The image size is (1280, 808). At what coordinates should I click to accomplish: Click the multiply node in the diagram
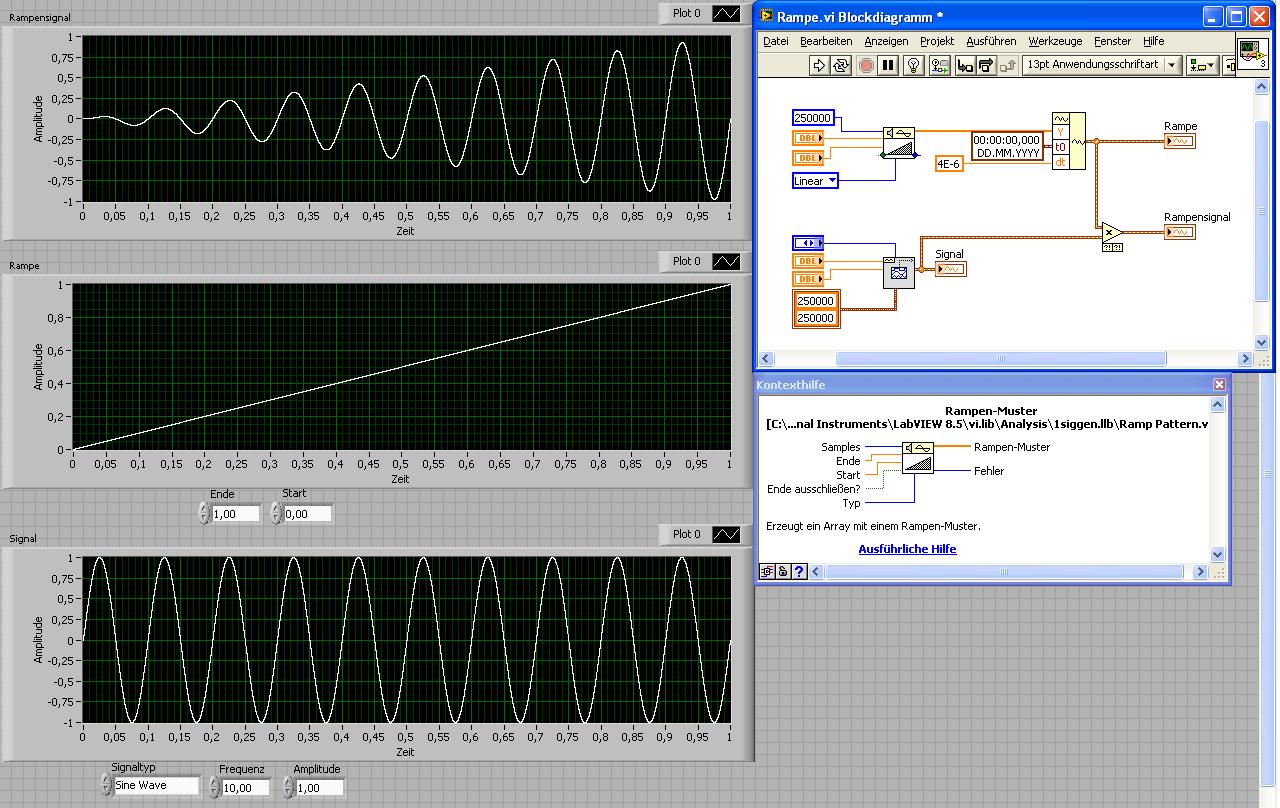[x=1110, y=233]
